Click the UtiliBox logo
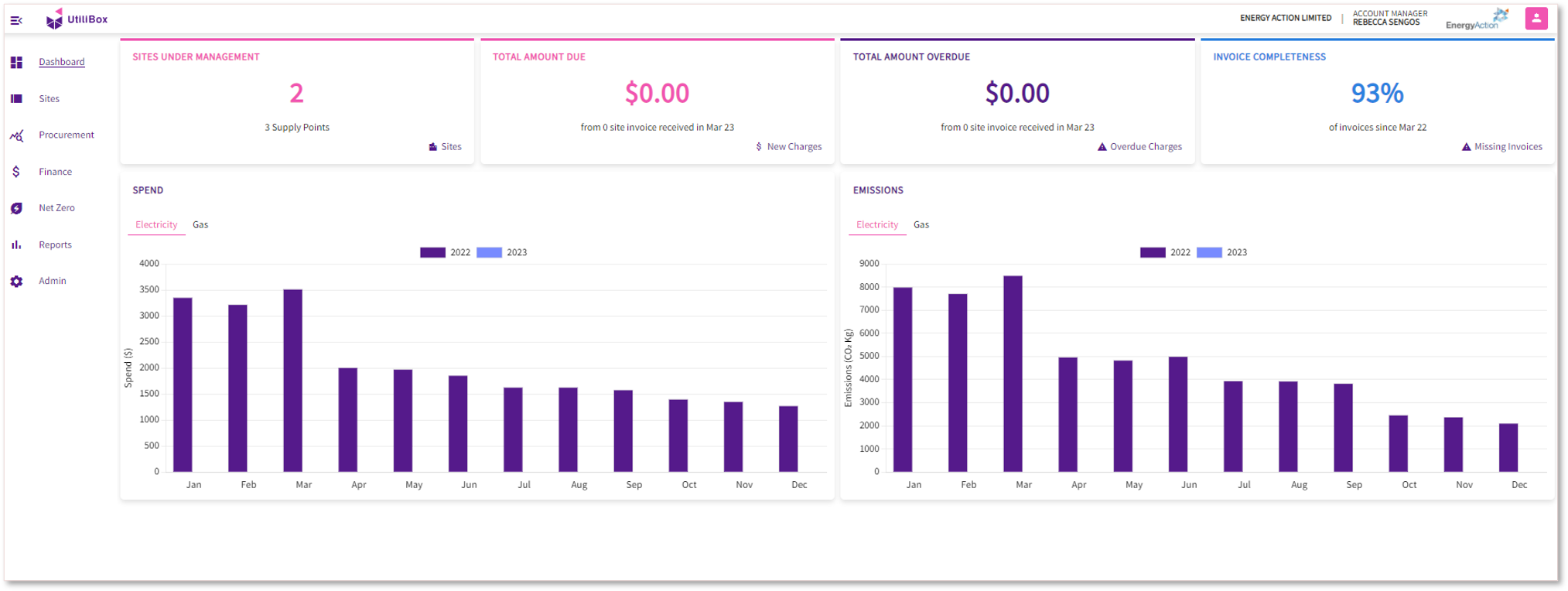The width and height of the screenshot is (1568, 591). point(77,19)
